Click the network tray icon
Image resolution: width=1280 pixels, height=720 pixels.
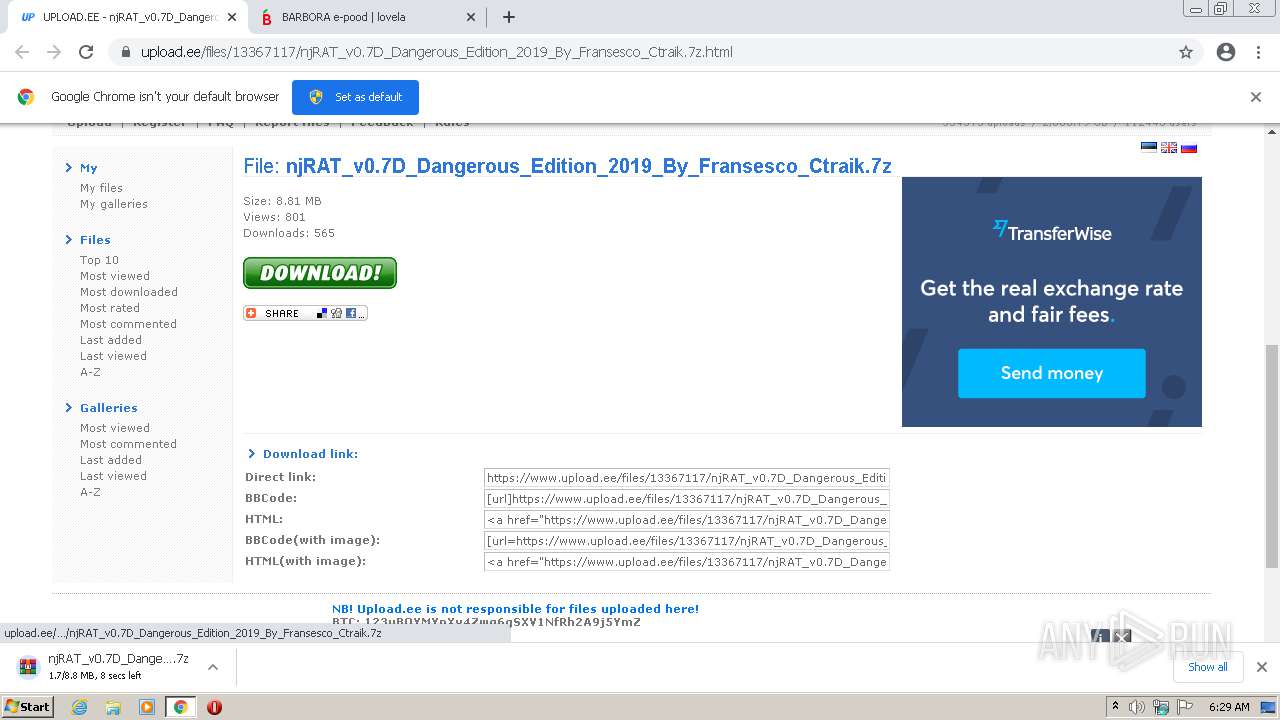pos(1162,707)
